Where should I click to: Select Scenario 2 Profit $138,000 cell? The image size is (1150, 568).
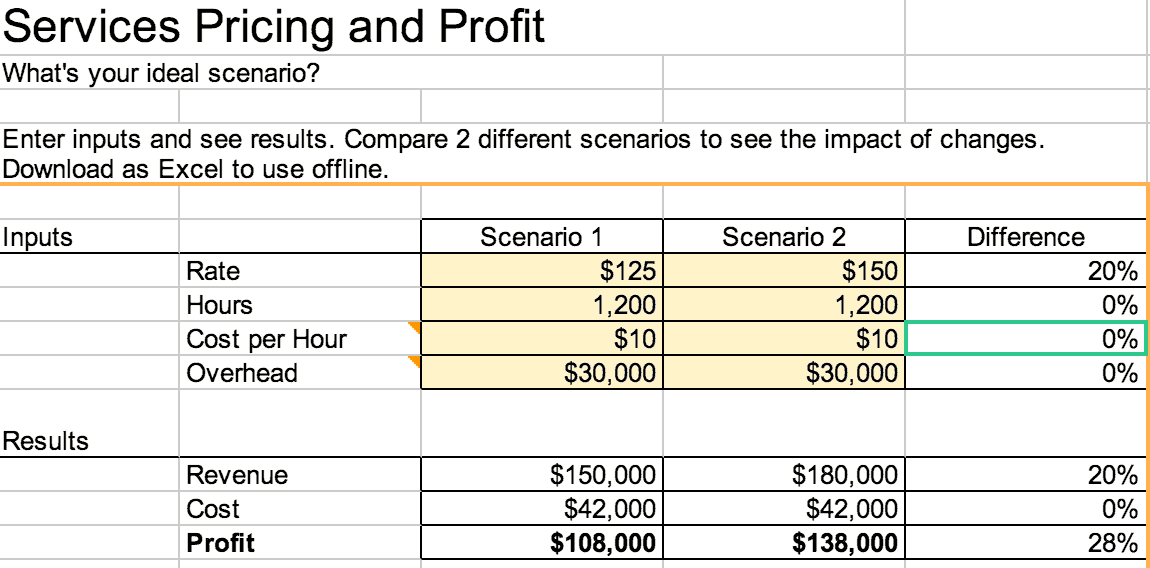click(784, 542)
